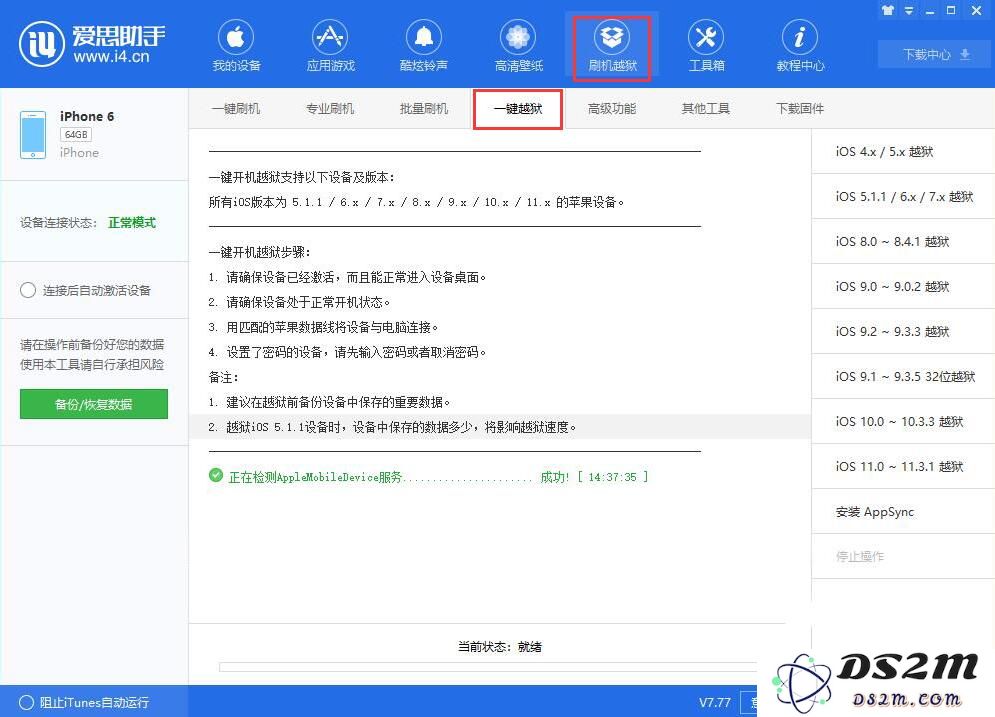Viewport: 995px width, 717px height.
Task: Select iOS 9.1 ~ 9.3.5 32位越狱
Action: pyautogui.click(x=903, y=377)
